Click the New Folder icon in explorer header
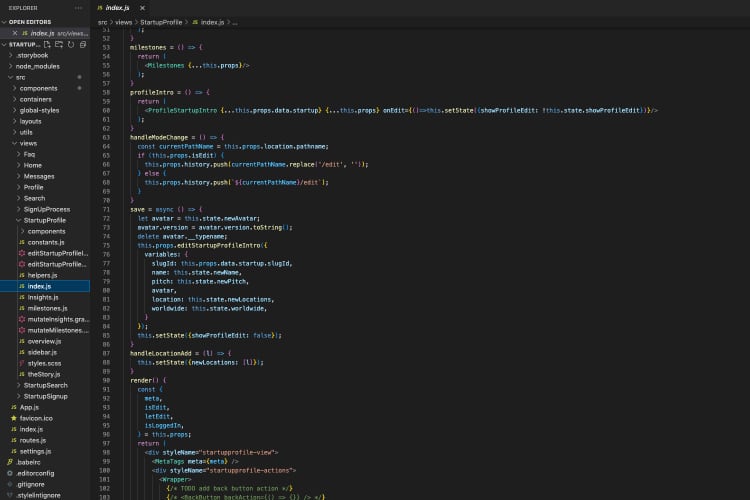 pyautogui.click(x=59, y=44)
